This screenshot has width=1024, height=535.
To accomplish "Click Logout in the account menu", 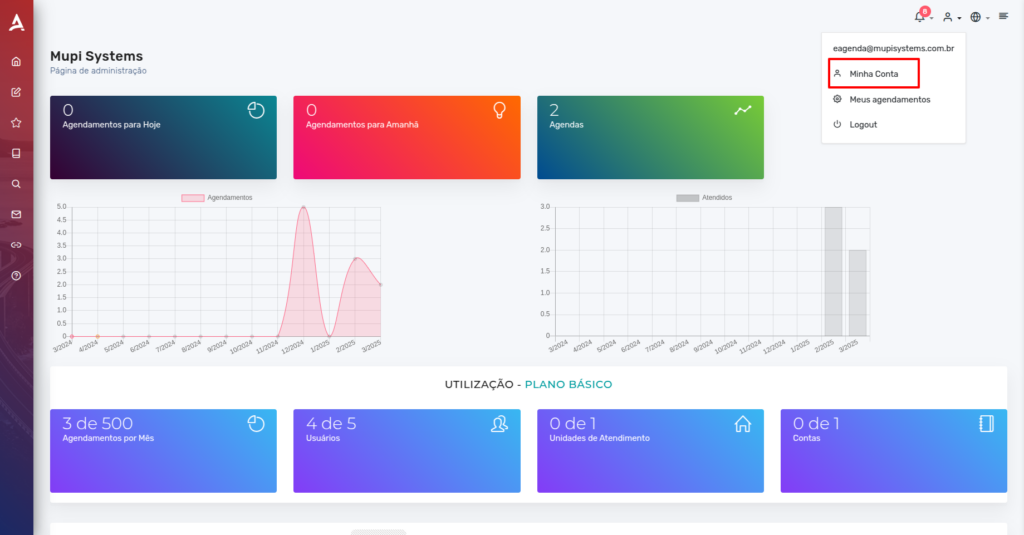I will point(863,125).
